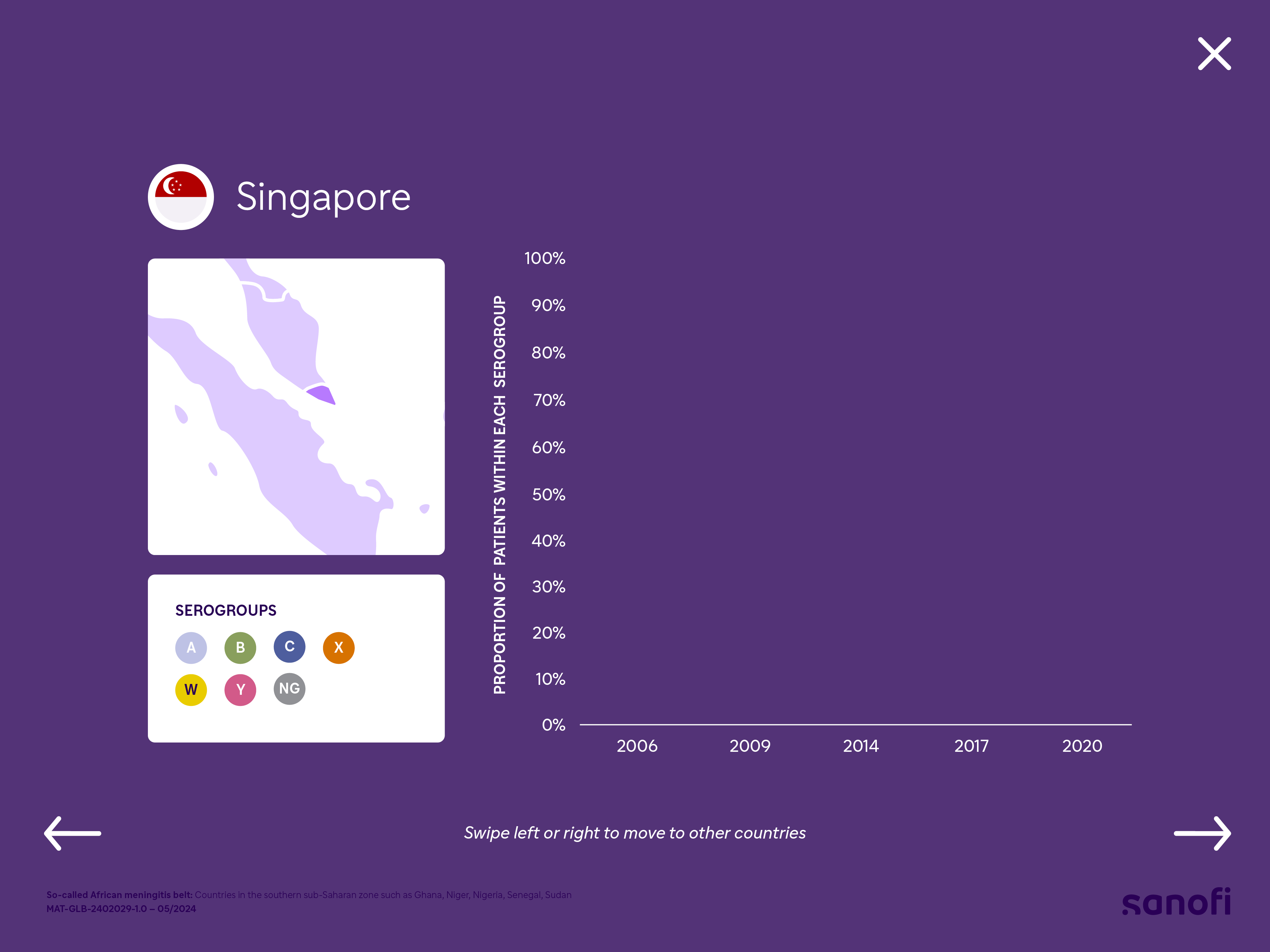The image size is (1270, 952).
Task: Toggle serogroup B green circle
Action: 240,647
